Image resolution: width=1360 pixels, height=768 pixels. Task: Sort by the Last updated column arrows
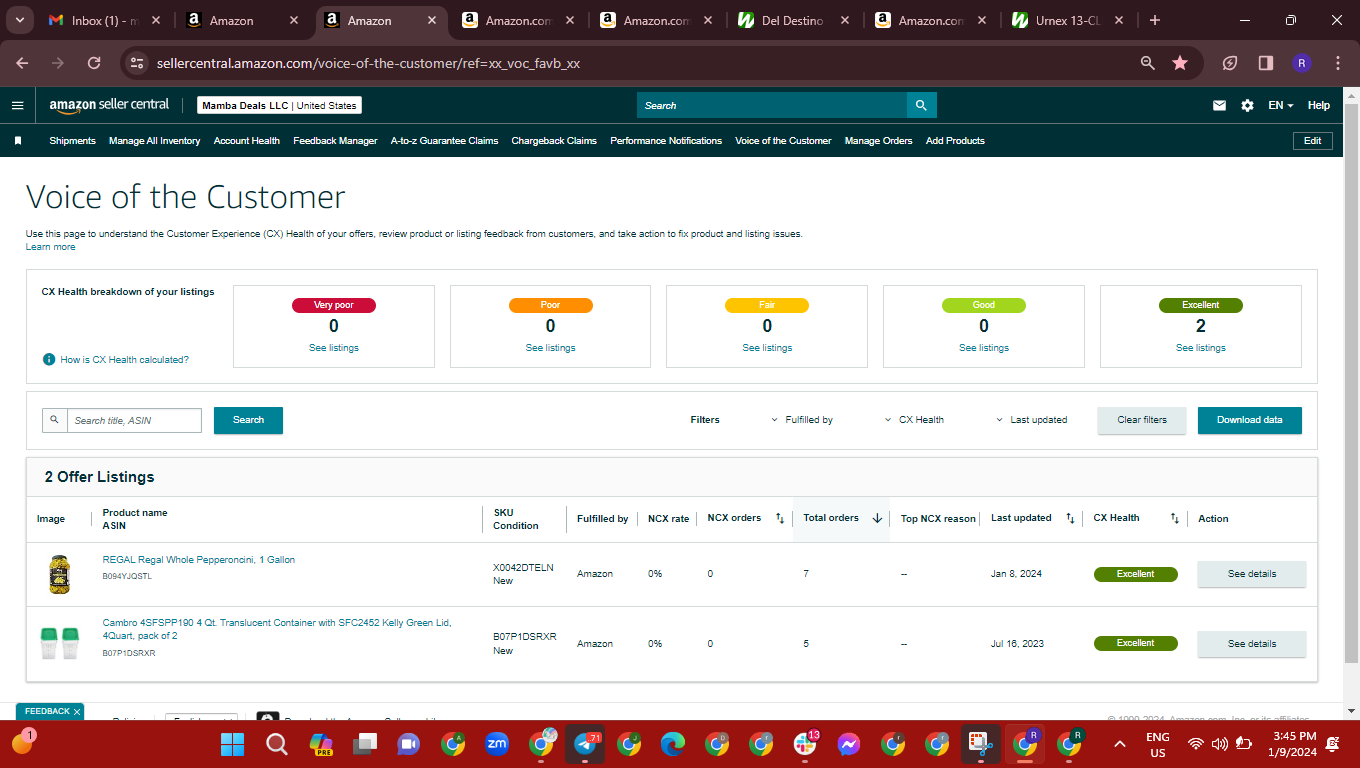tap(1070, 518)
